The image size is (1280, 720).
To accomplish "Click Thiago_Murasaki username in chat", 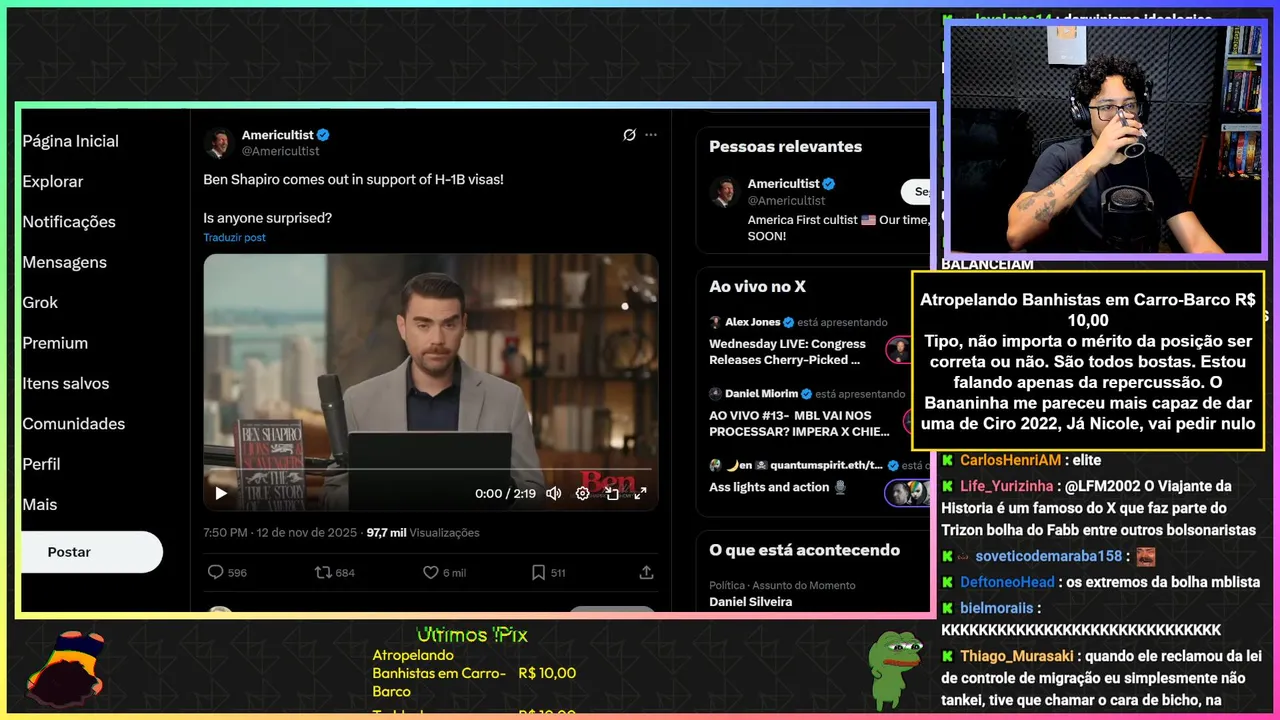I will pyautogui.click(x=1018, y=656).
